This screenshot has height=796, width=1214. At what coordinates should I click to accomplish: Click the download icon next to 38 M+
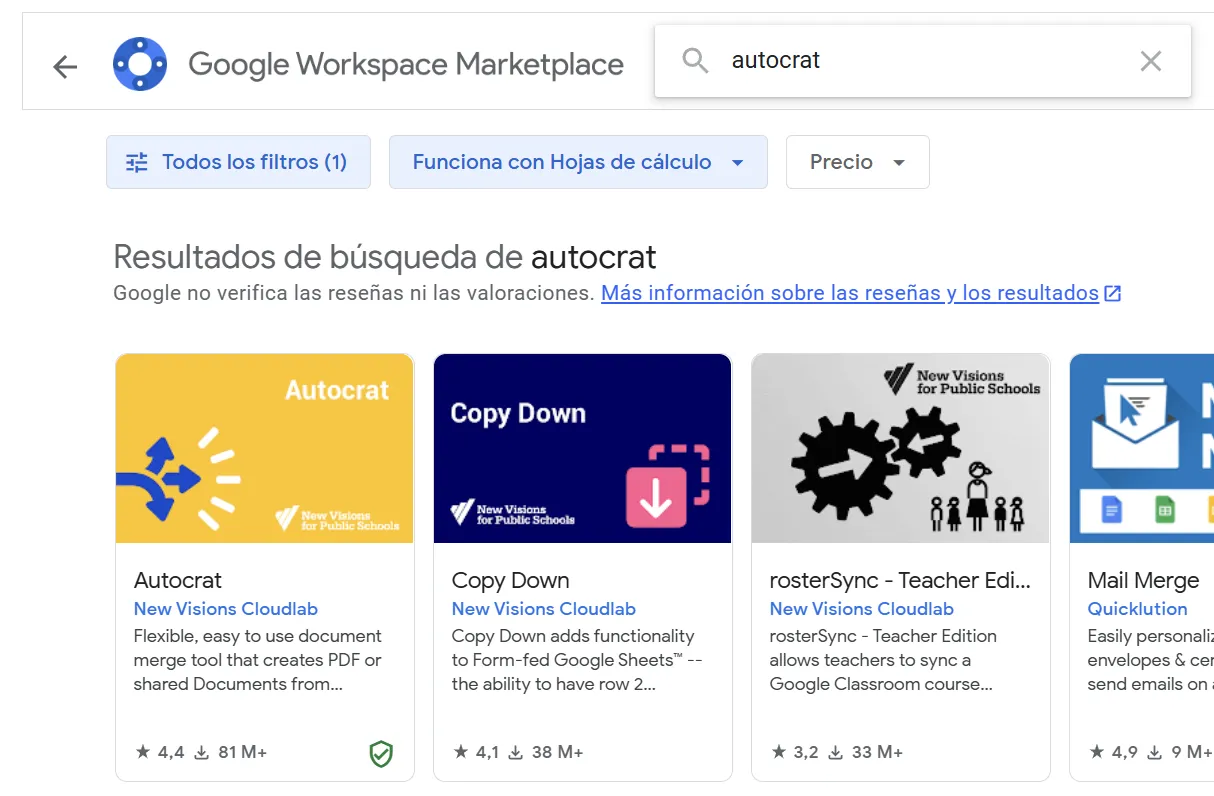coord(516,752)
